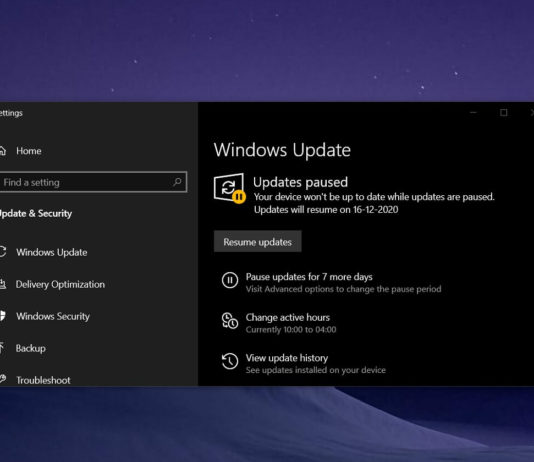This screenshot has width=534, height=462.
Task: Click the Windows Security shield icon
Action: (x=2, y=316)
